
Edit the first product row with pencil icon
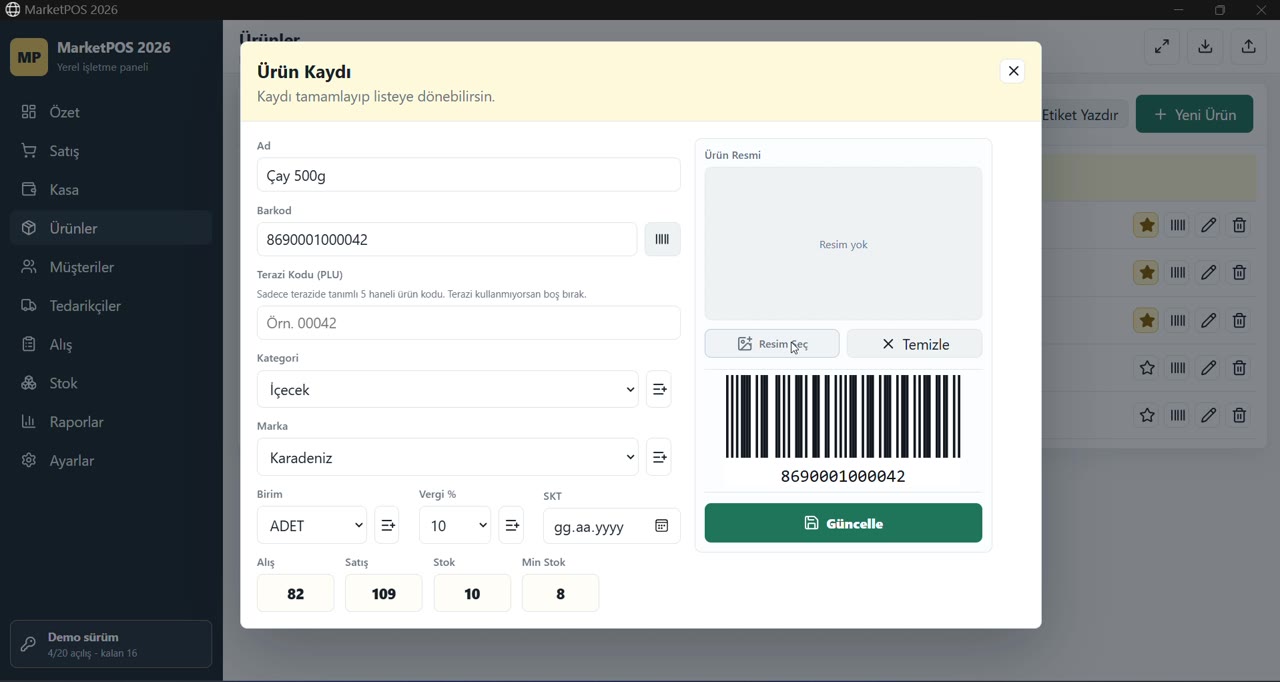(x=1209, y=225)
